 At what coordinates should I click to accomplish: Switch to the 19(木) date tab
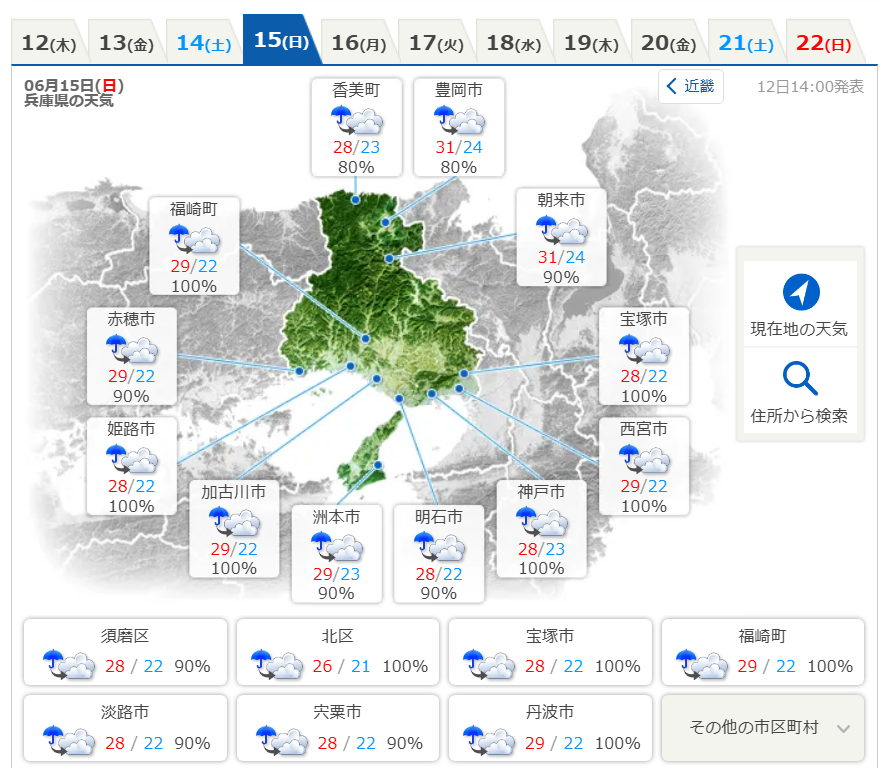click(592, 42)
